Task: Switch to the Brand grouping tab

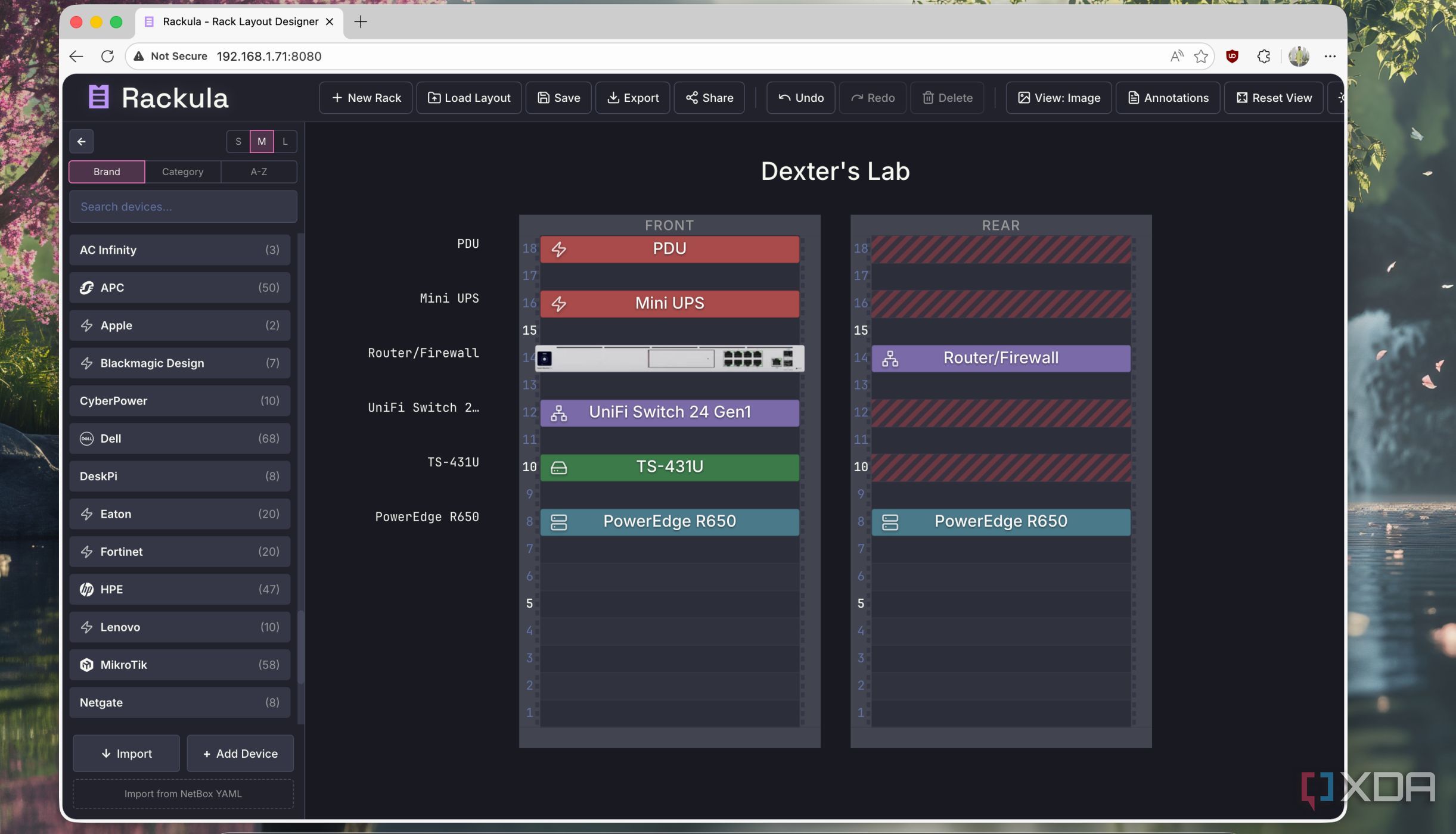Action: (107, 172)
